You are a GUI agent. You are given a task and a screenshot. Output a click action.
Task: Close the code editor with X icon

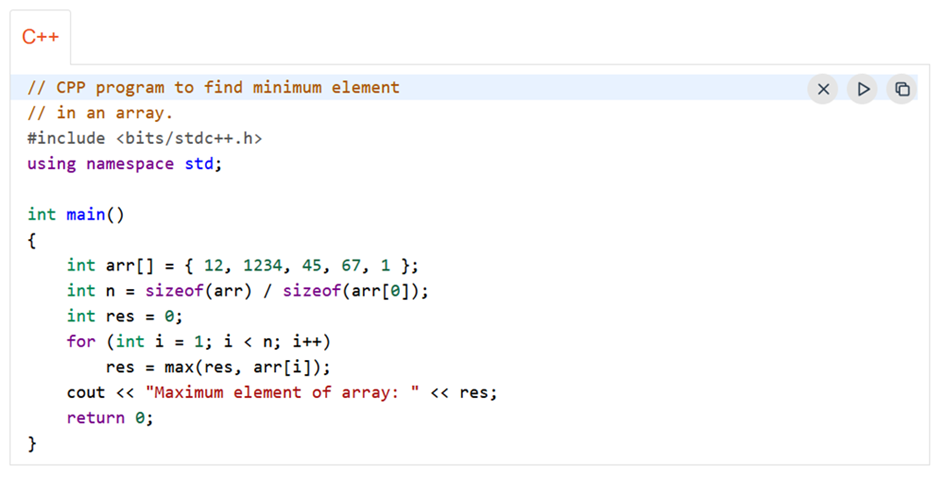(x=823, y=89)
